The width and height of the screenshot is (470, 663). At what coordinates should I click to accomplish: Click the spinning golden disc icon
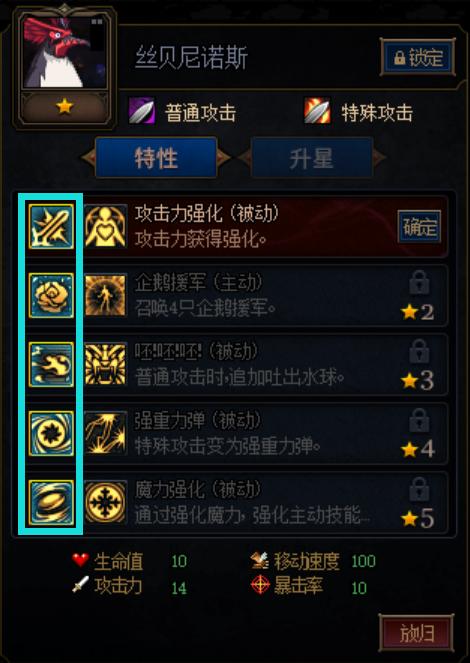pos(51,502)
